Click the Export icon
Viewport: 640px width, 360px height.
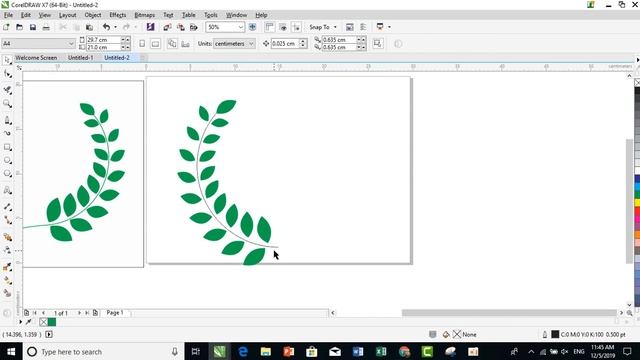pos(180,27)
